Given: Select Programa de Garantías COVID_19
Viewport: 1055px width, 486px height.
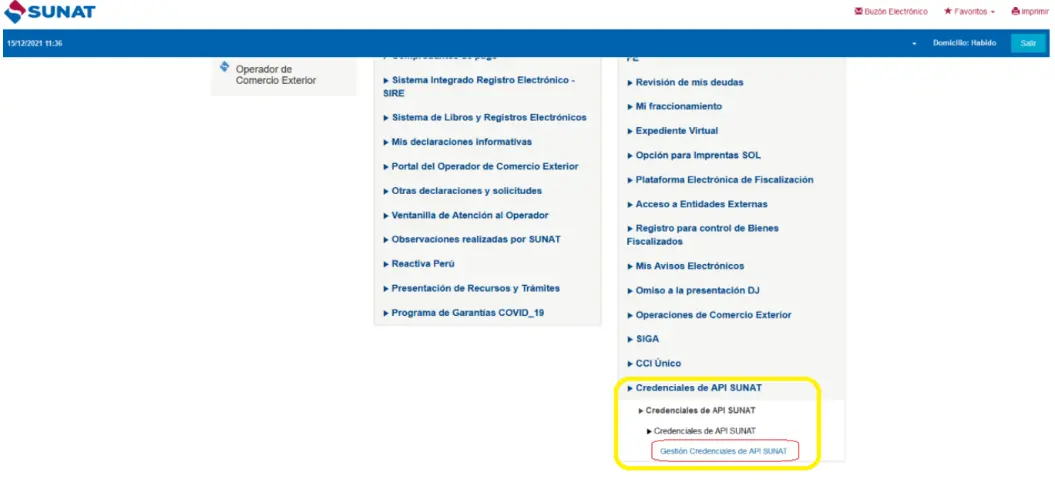Looking at the screenshot, I should pos(467,313).
